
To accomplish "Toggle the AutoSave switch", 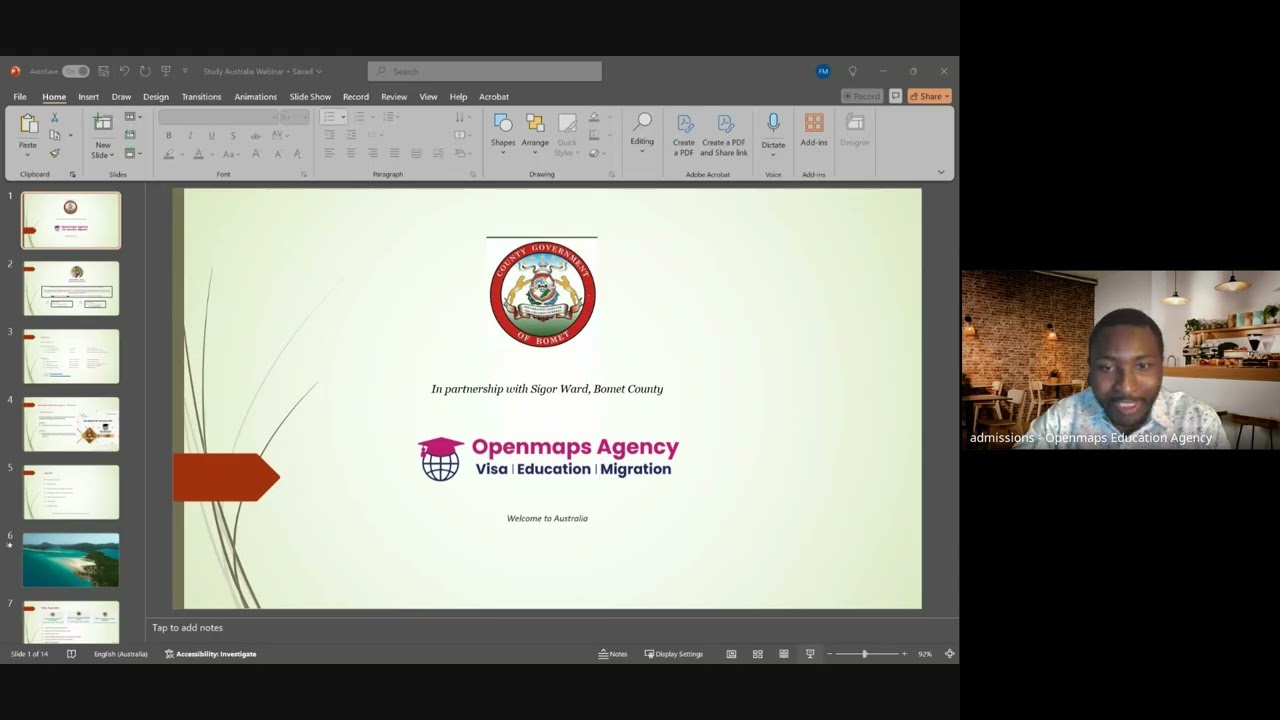I will click(x=76, y=71).
